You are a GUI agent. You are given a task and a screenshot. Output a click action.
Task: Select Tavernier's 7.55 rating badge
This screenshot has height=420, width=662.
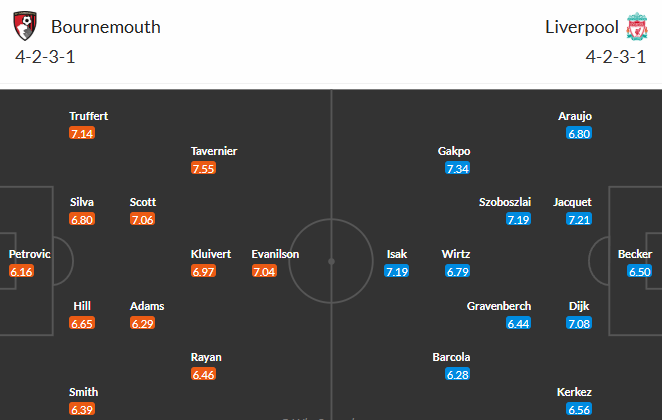click(203, 168)
